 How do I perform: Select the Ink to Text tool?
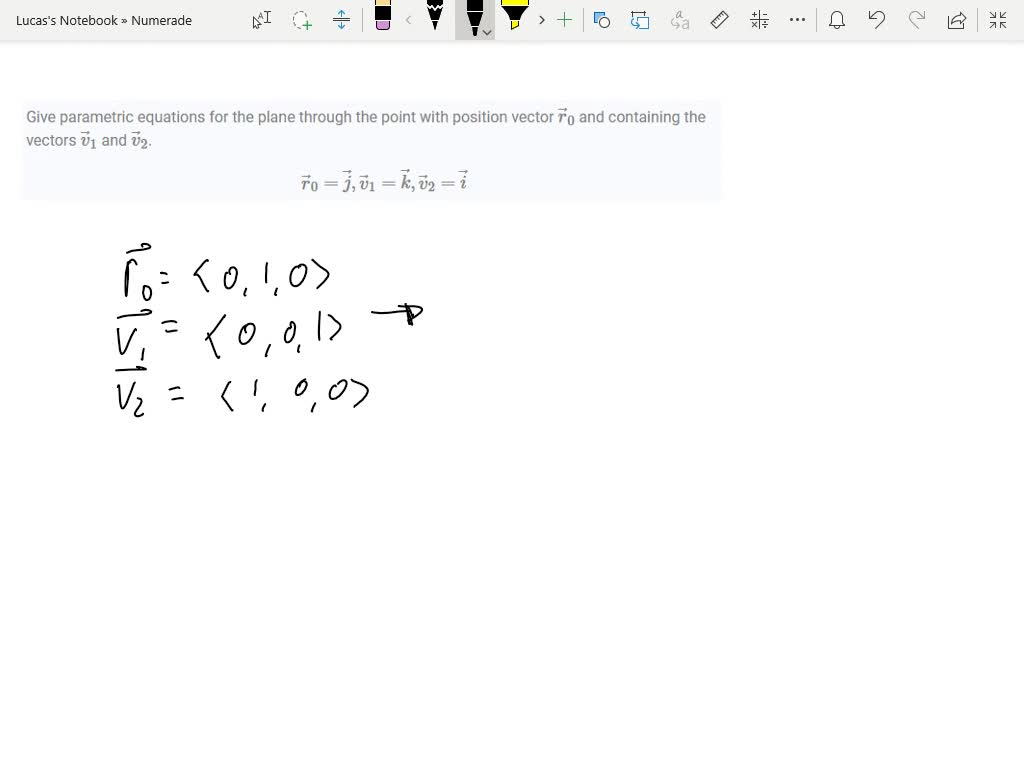pyautogui.click(x=680, y=20)
